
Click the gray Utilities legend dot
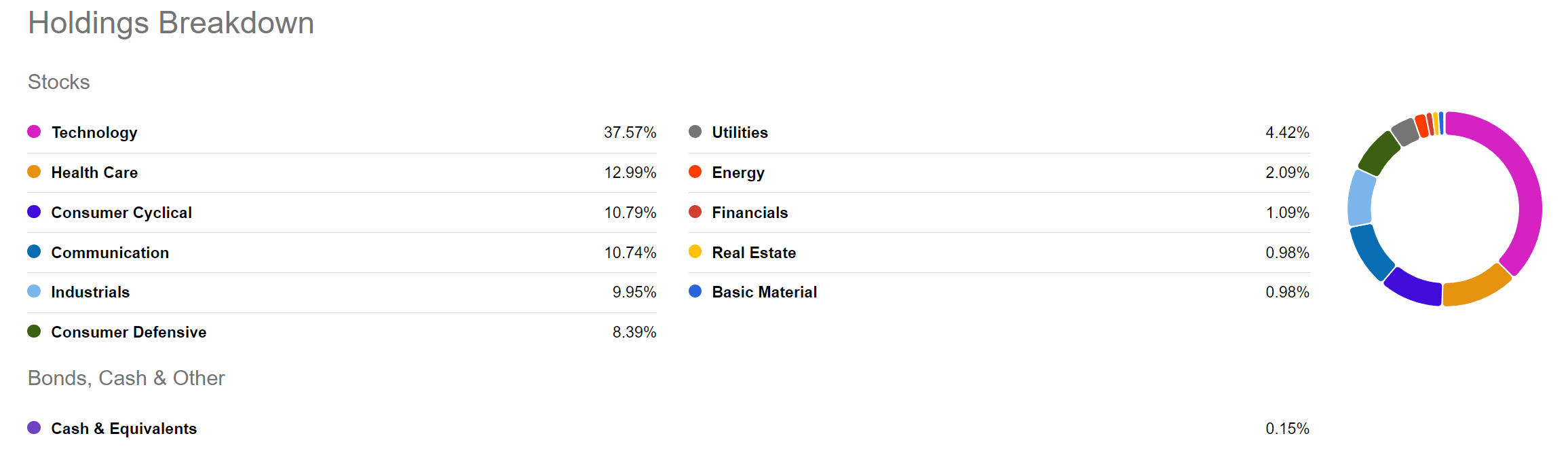tap(695, 132)
